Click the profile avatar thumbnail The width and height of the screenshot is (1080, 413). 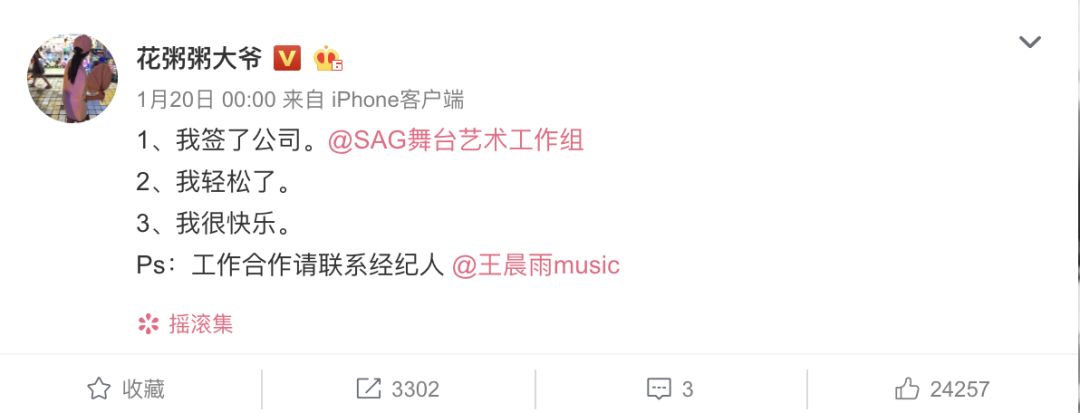72,78
